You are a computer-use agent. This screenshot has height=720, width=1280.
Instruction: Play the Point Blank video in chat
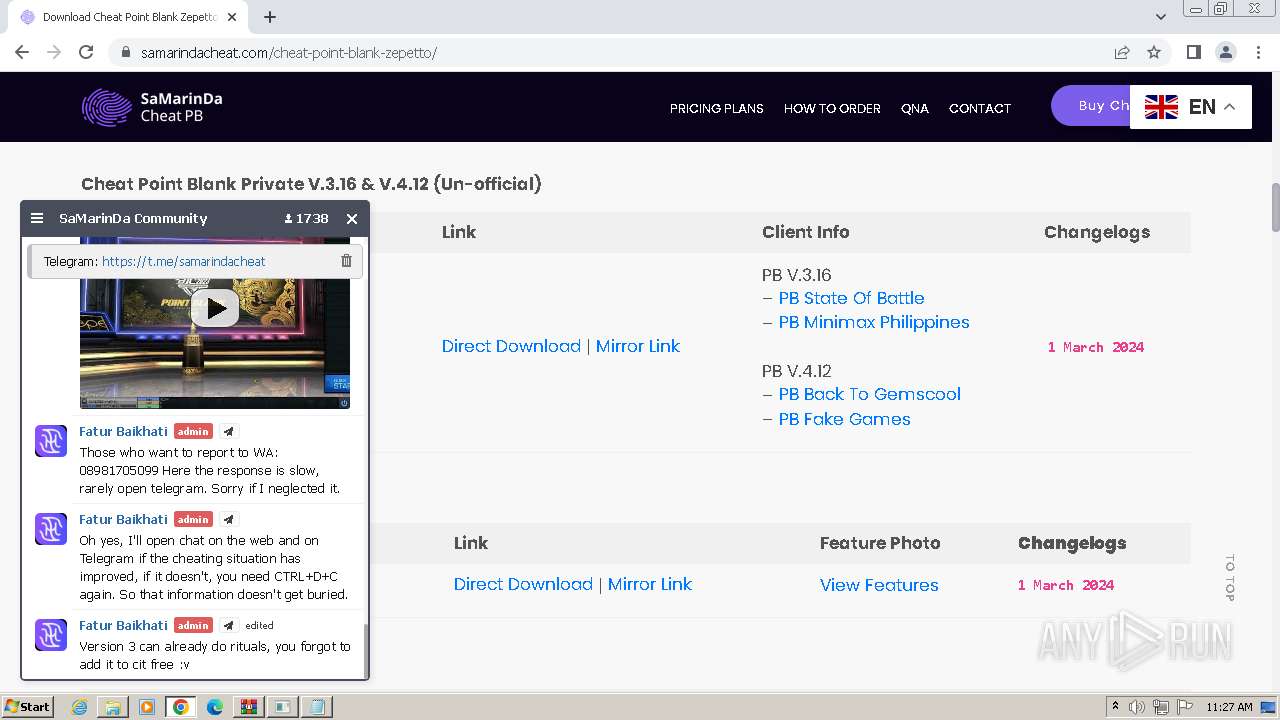(x=215, y=309)
